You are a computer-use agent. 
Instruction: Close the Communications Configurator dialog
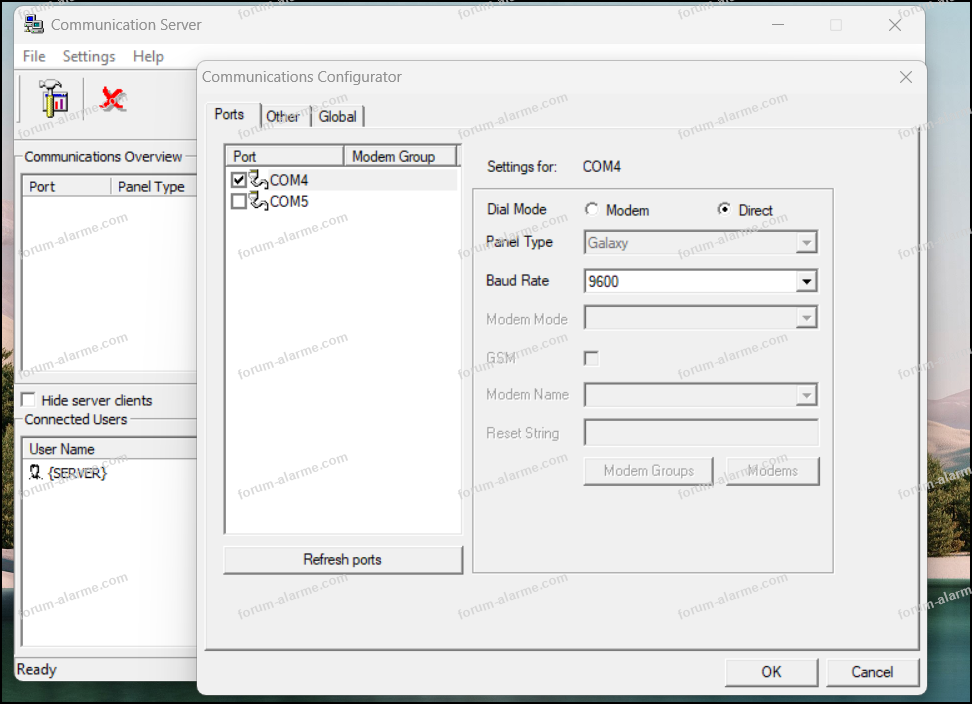pos(905,77)
